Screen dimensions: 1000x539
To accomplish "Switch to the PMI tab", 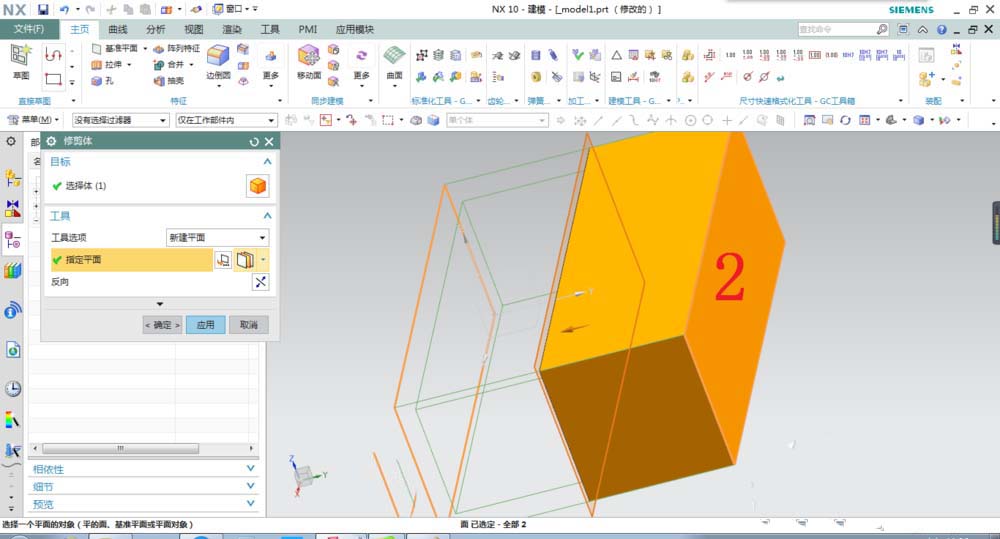I will pos(307,29).
